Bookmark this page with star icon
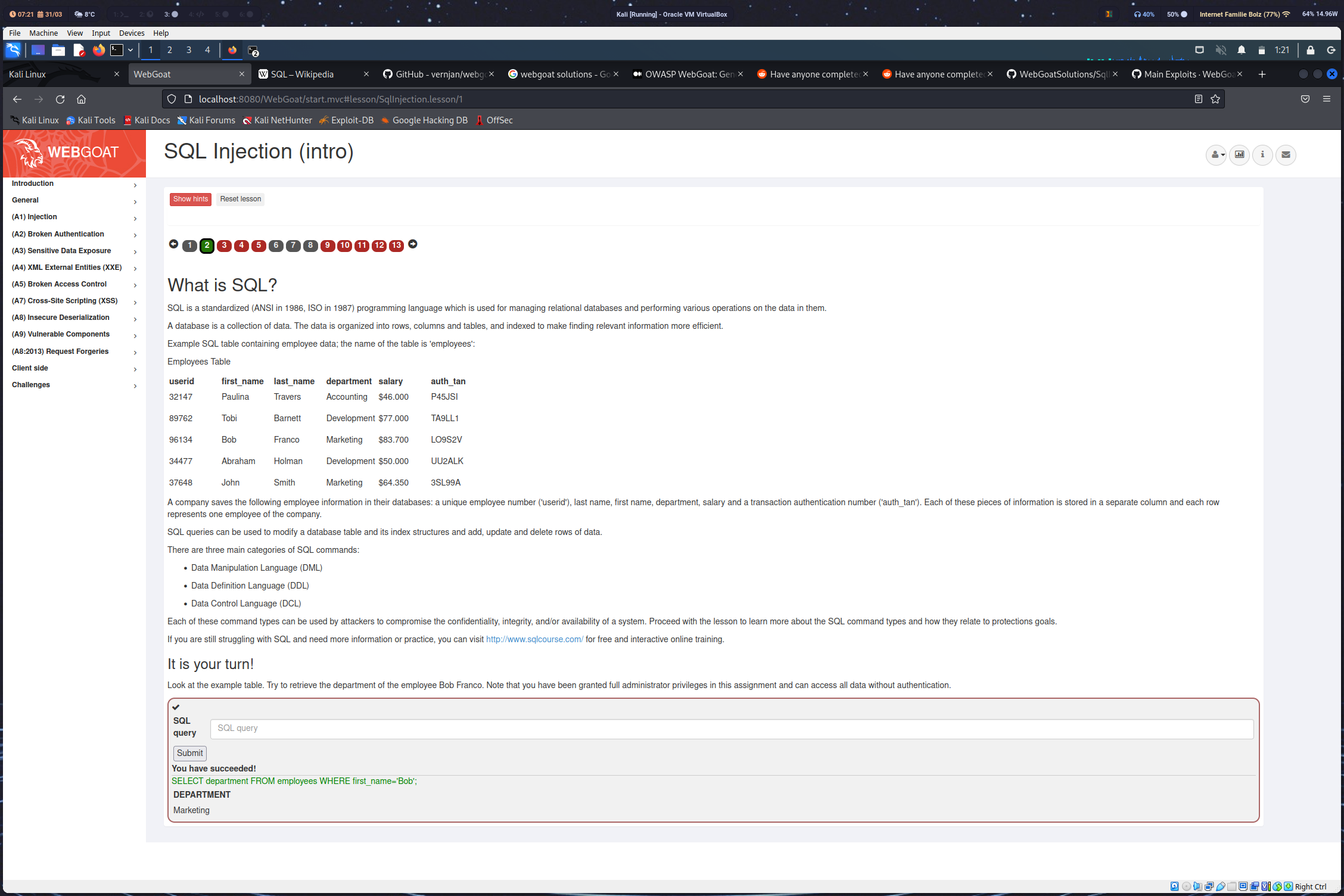The height and width of the screenshot is (896, 1344). pyautogui.click(x=1215, y=99)
